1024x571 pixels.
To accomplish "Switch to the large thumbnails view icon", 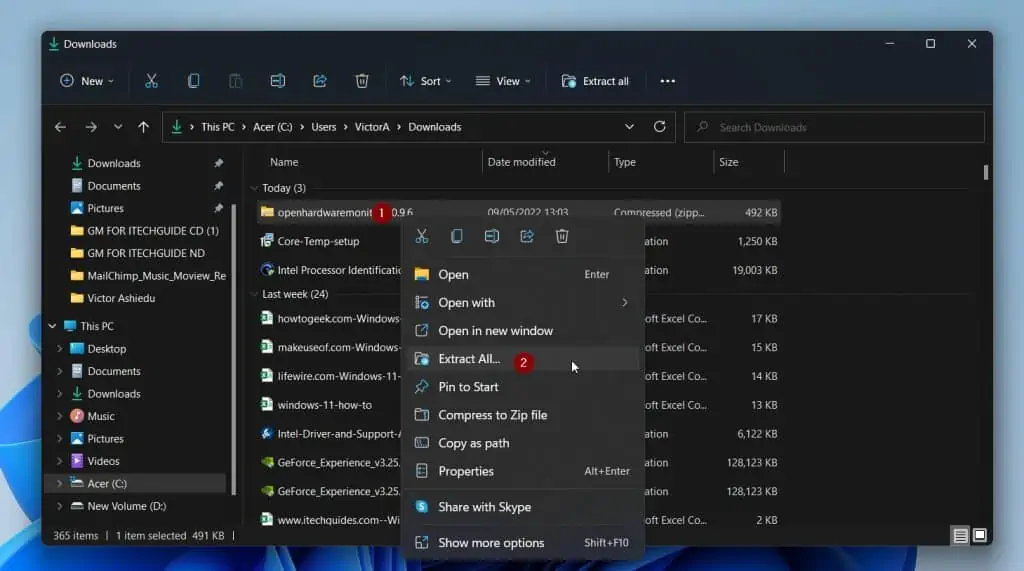I will [x=980, y=536].
